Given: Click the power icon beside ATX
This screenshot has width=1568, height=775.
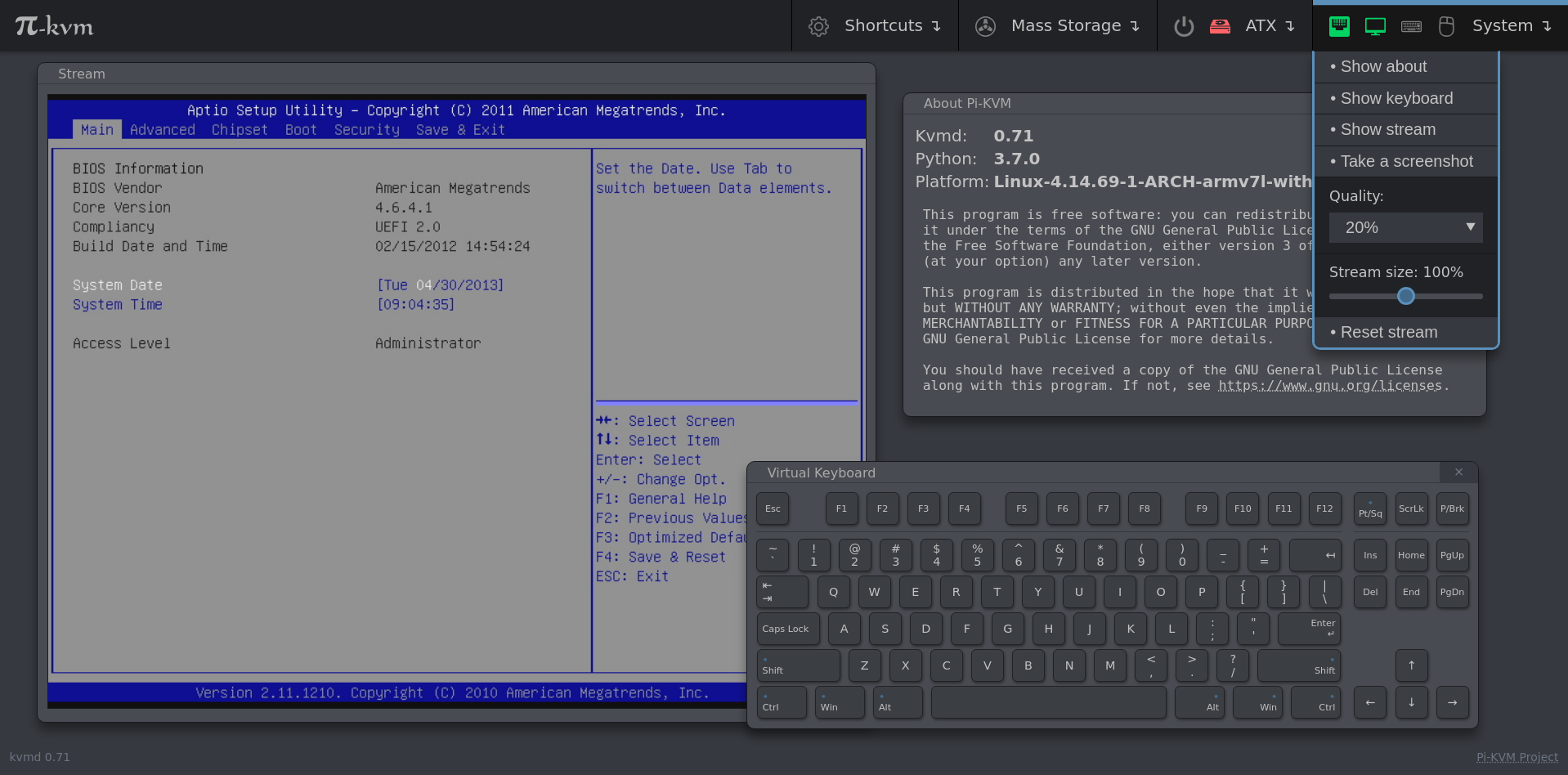Looking at the screenshot, I should 1184,25.
